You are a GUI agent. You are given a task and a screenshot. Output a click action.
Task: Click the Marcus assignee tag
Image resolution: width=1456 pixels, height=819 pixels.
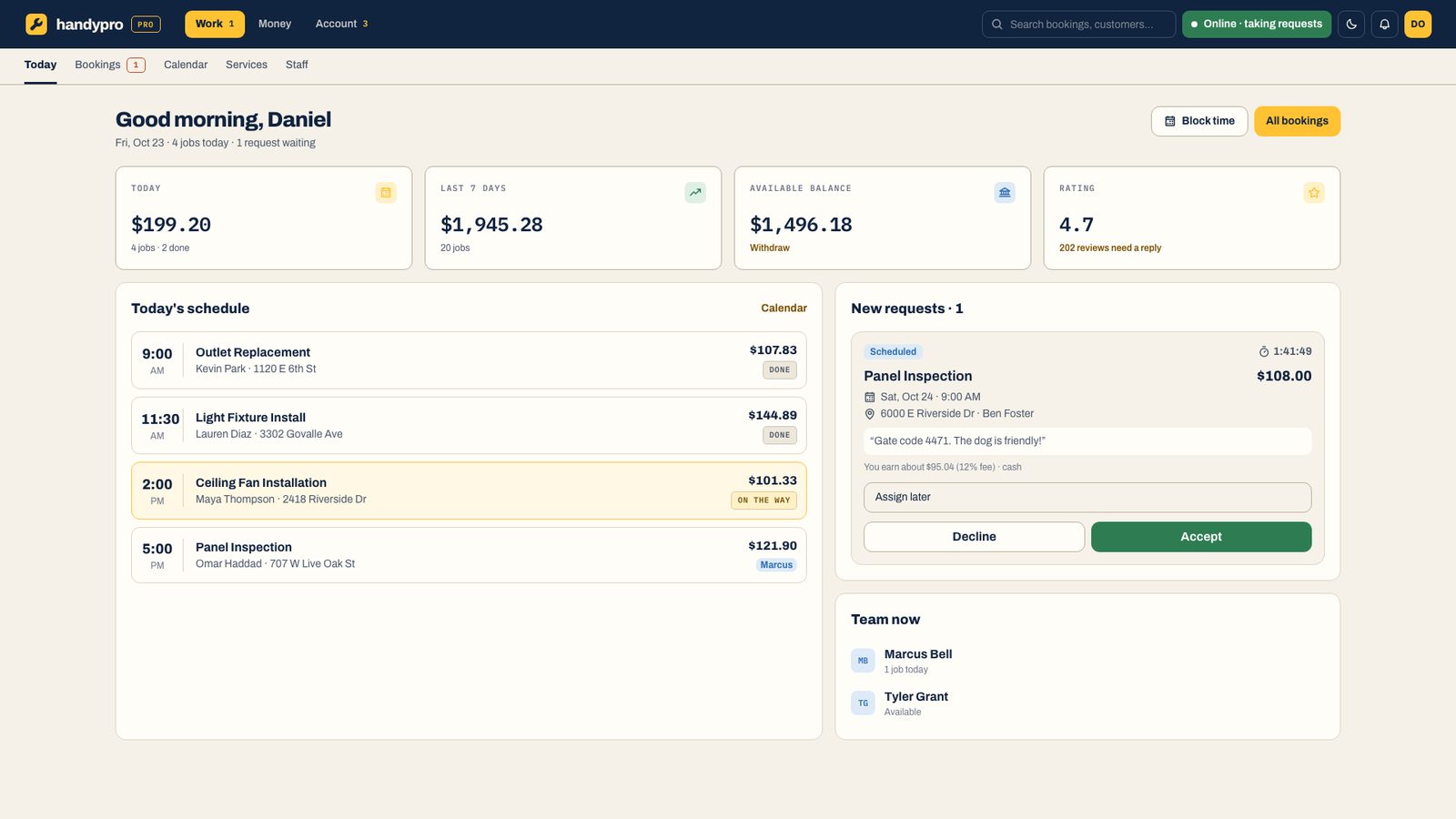point(776,565)
